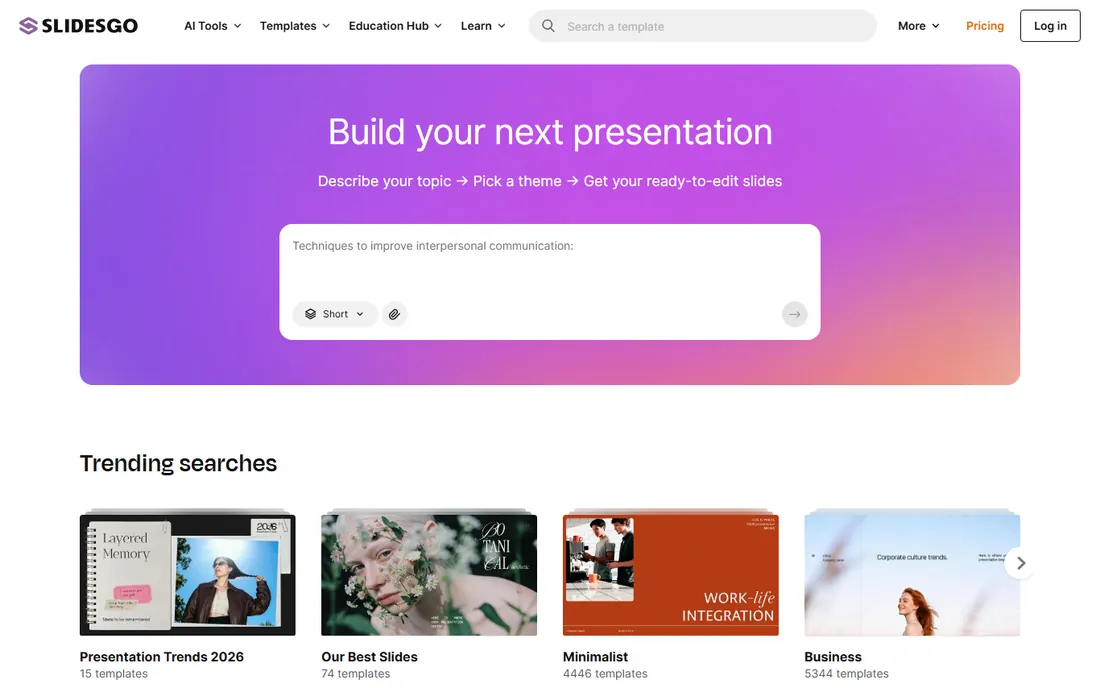This screenshot has width=1100, height=688.
Task: Open the More dropdown menu
Action: [918, 26]
